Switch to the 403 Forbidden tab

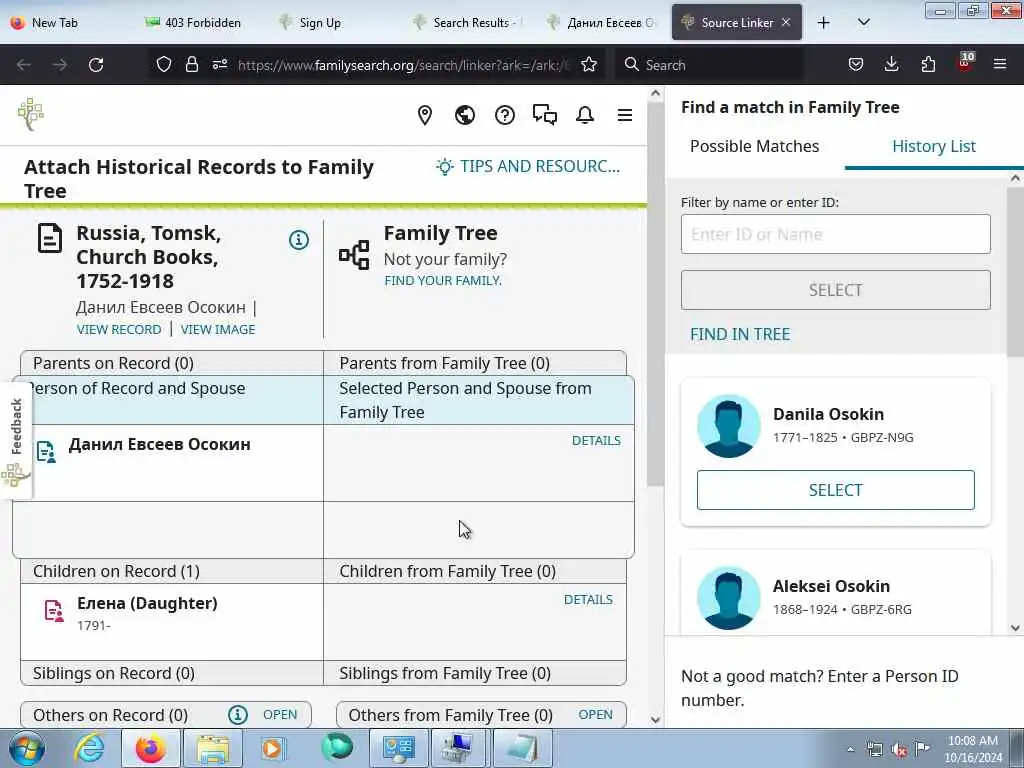193,23
